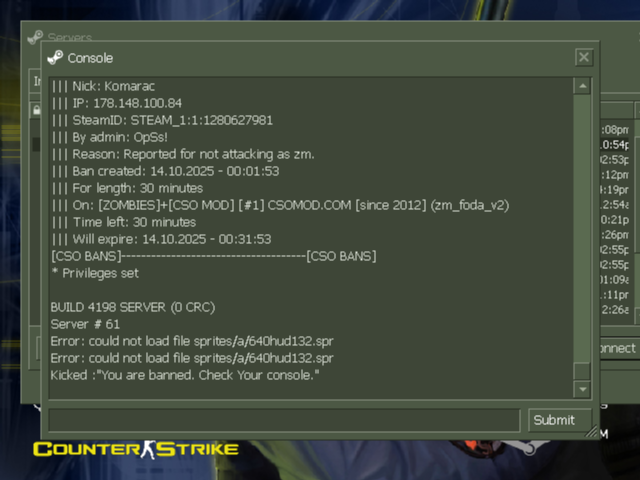Click the partially hidden Connect button
The image size is (640, 480).
pyautogui.click(x=618, y=348)
